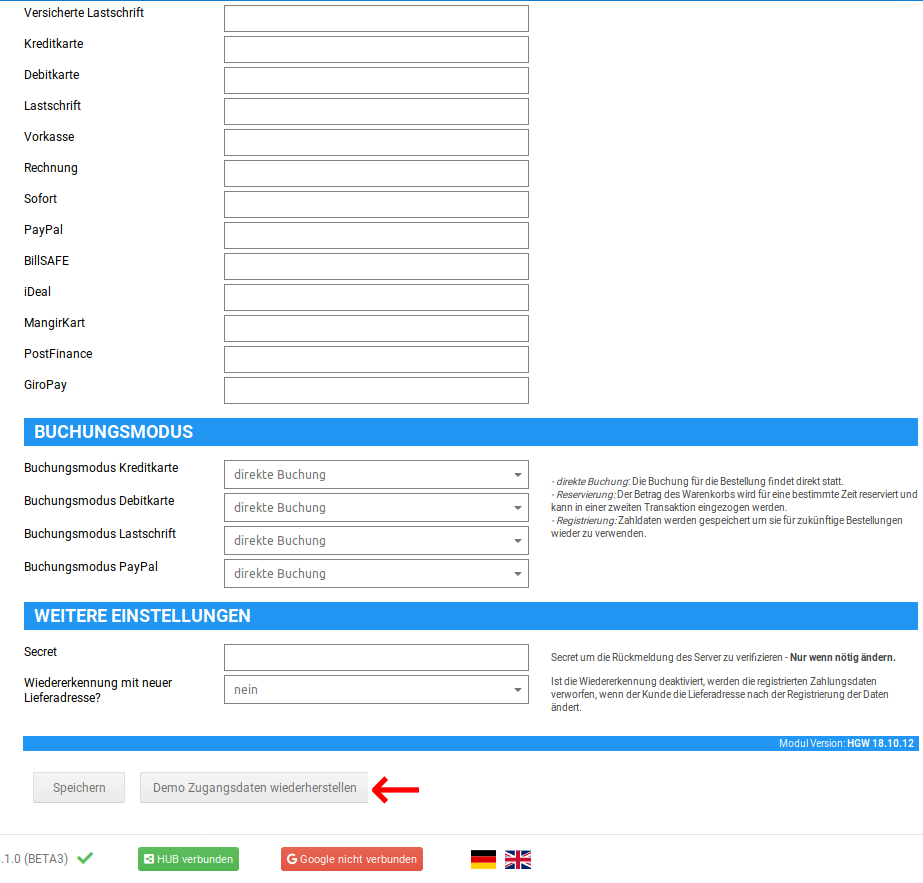Select the PayPal channel text field
The image size is (923, 883).
[376, 236]
